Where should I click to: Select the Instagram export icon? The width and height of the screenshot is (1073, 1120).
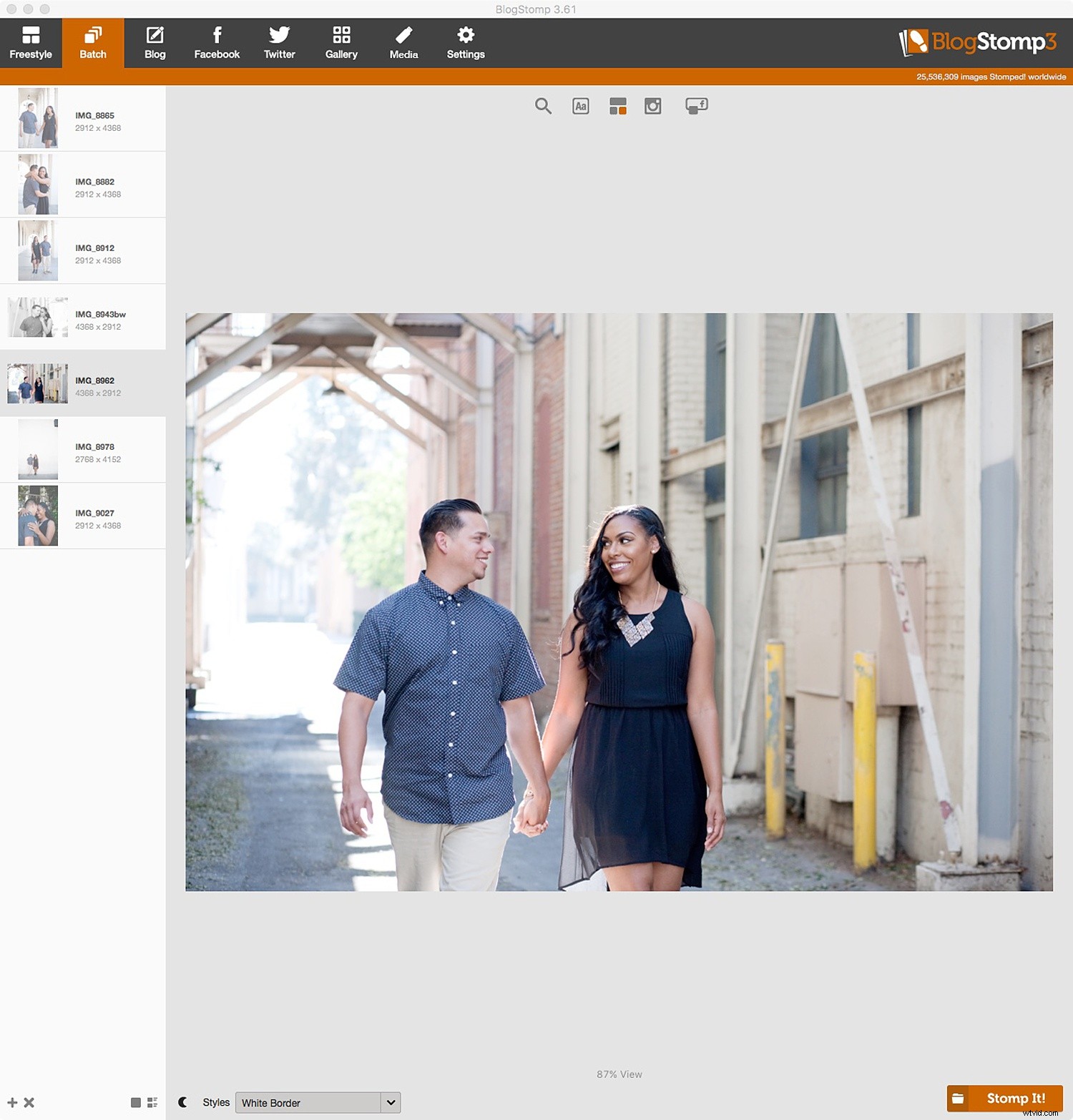point(653,106)
